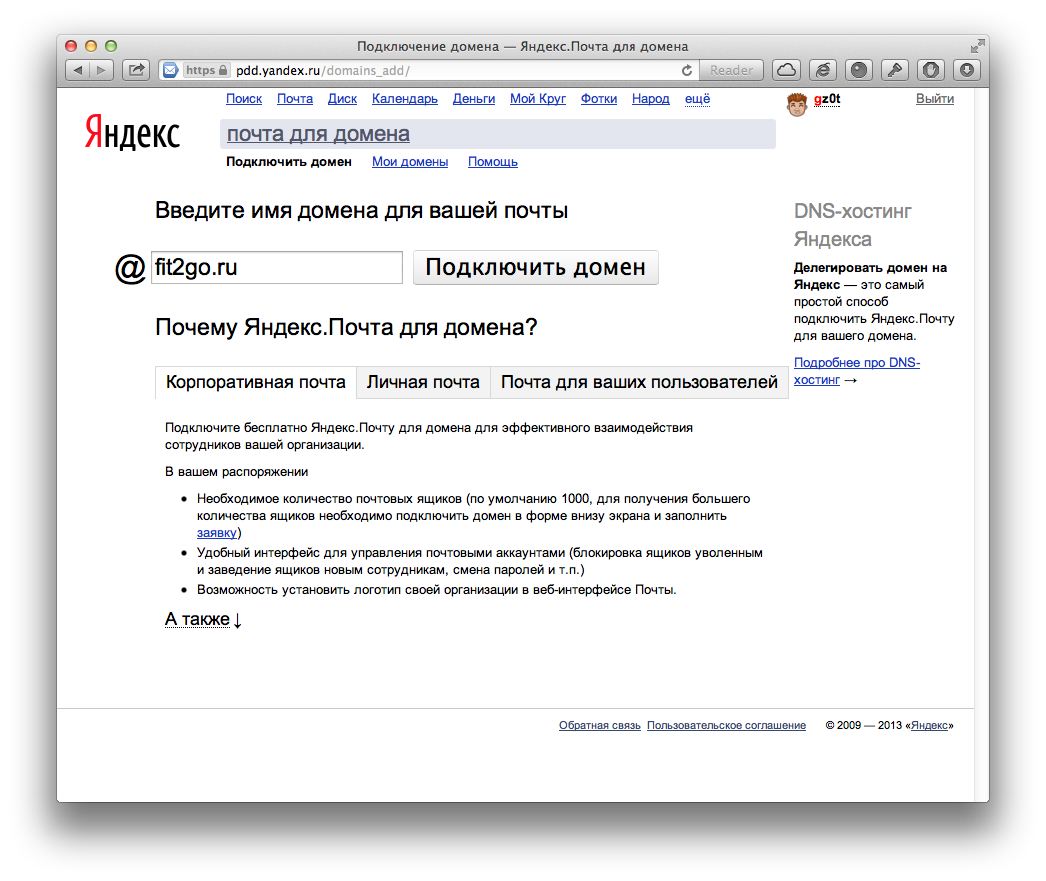1046x881 pixels.
Task: Click Выйти to log out
Action: point(935,99)
